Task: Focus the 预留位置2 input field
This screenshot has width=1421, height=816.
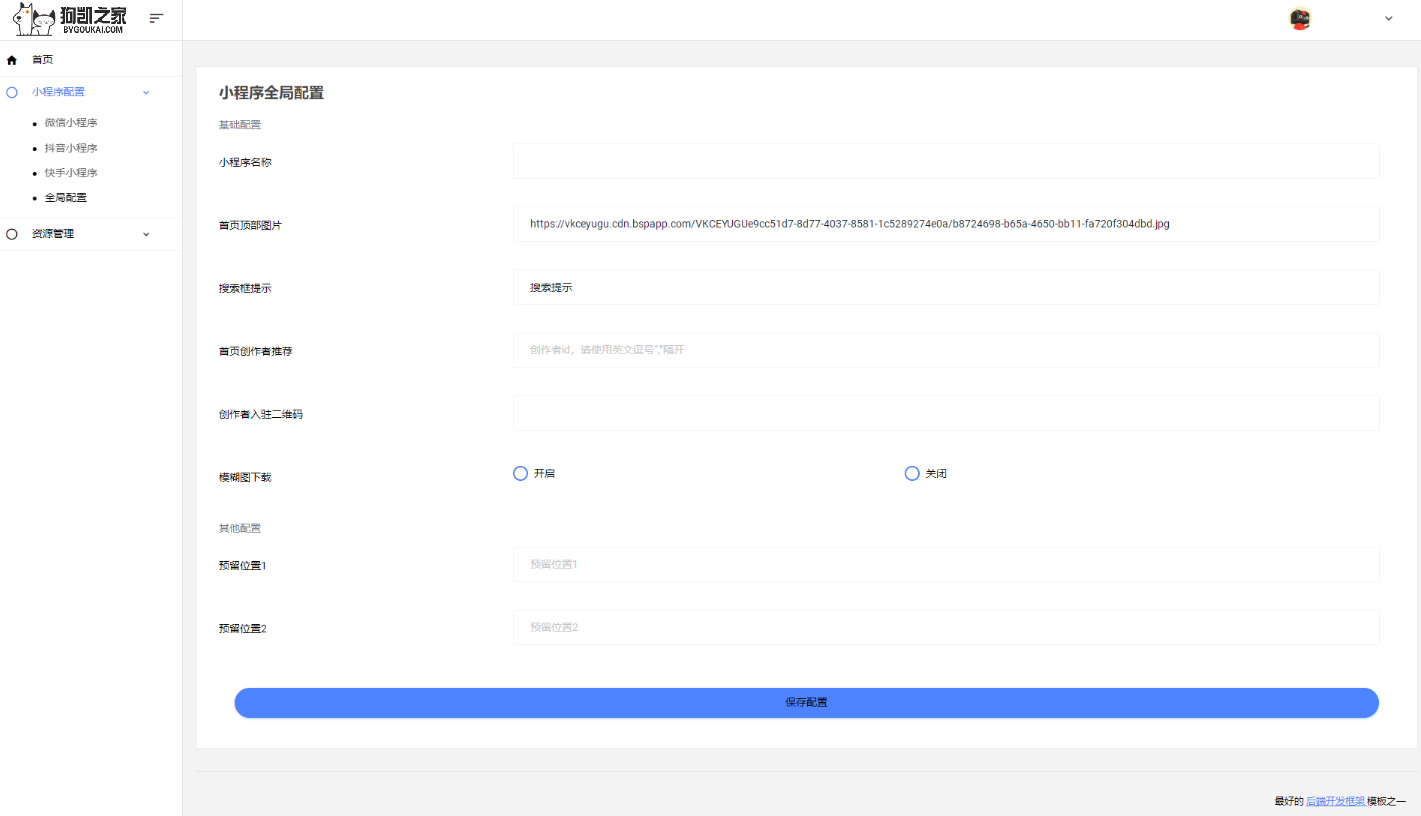Action: [946, 627]
